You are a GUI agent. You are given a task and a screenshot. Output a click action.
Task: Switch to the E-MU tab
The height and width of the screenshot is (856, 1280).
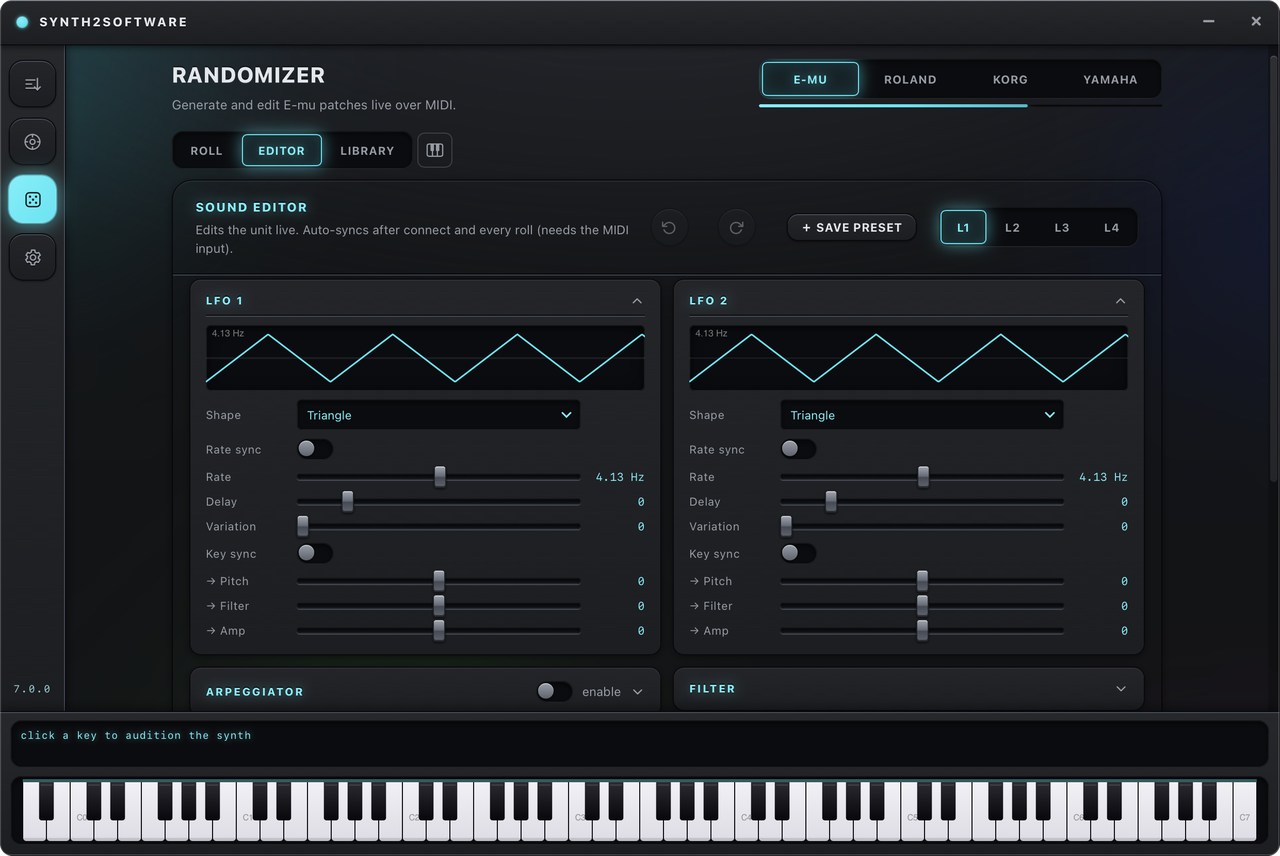tap(810, 79)
